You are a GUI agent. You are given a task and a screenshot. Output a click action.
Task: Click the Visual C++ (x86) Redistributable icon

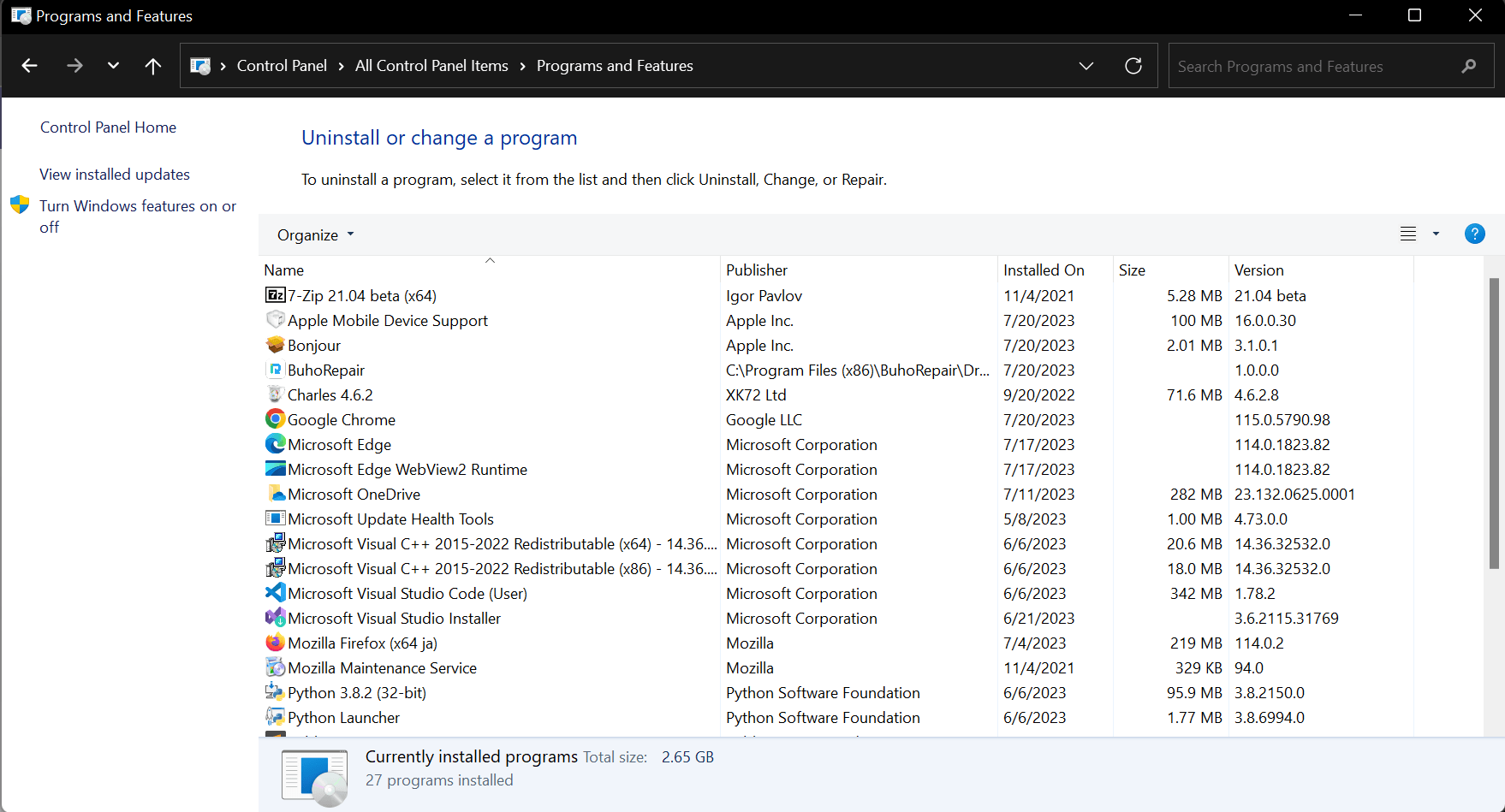coord(275,568)
